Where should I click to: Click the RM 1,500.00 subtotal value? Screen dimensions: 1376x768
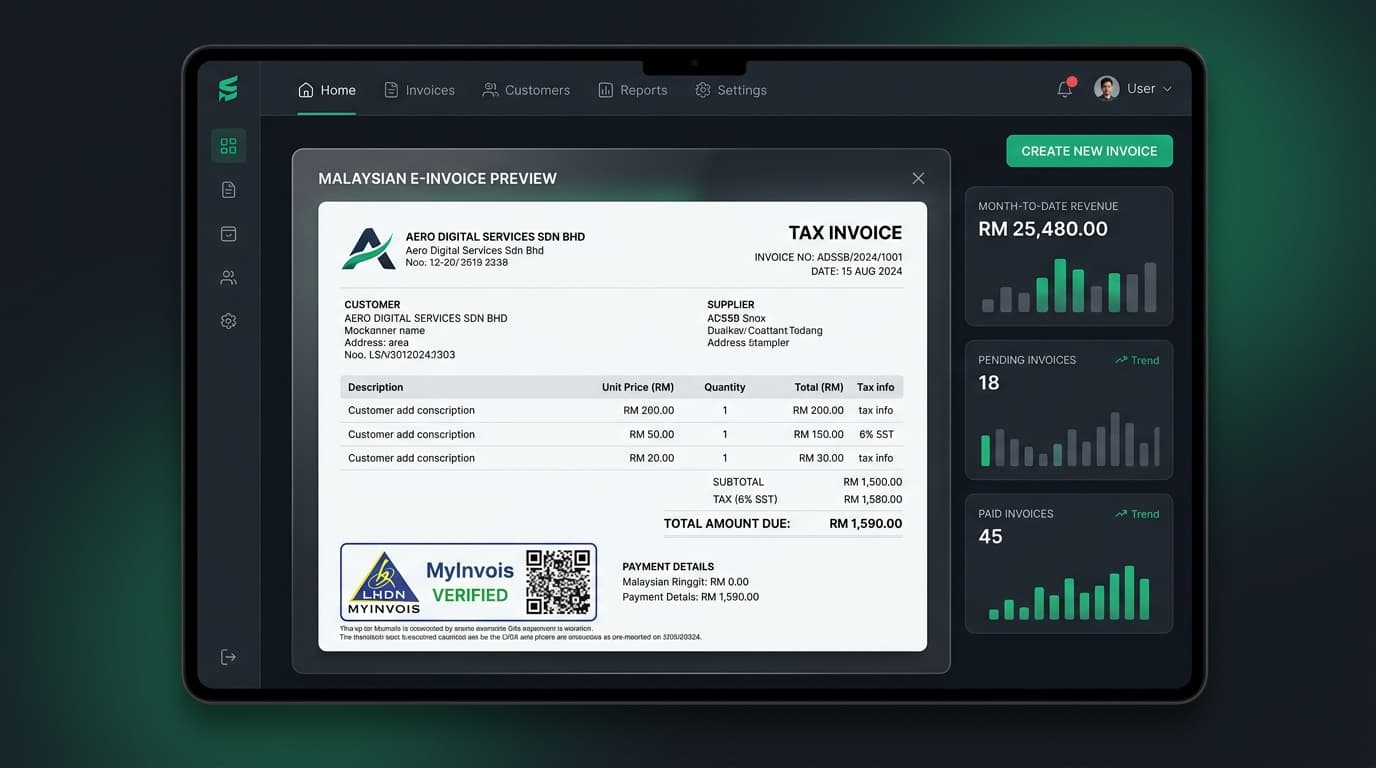(873, 482)
